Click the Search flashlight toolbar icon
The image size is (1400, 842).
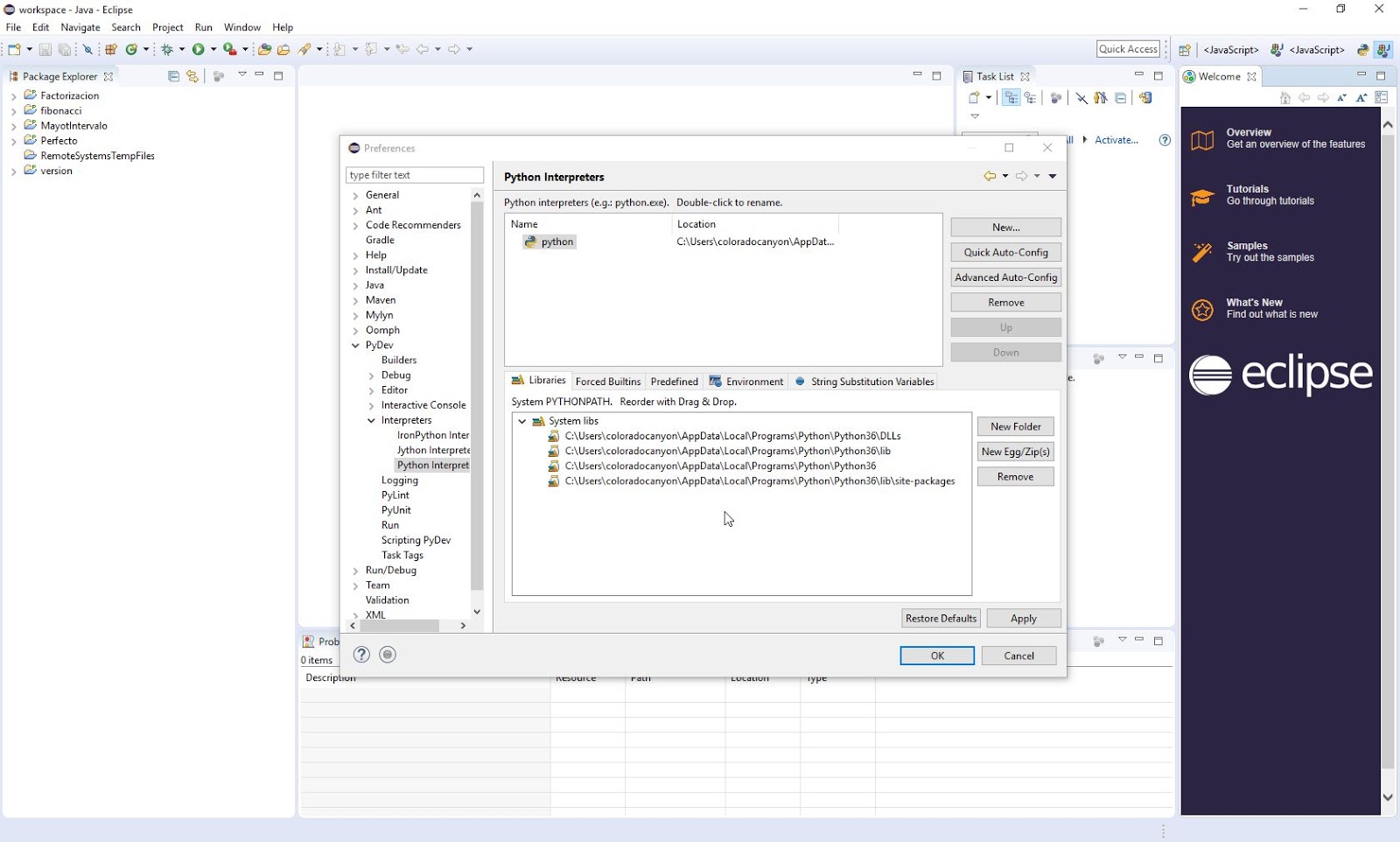(304, 50)
